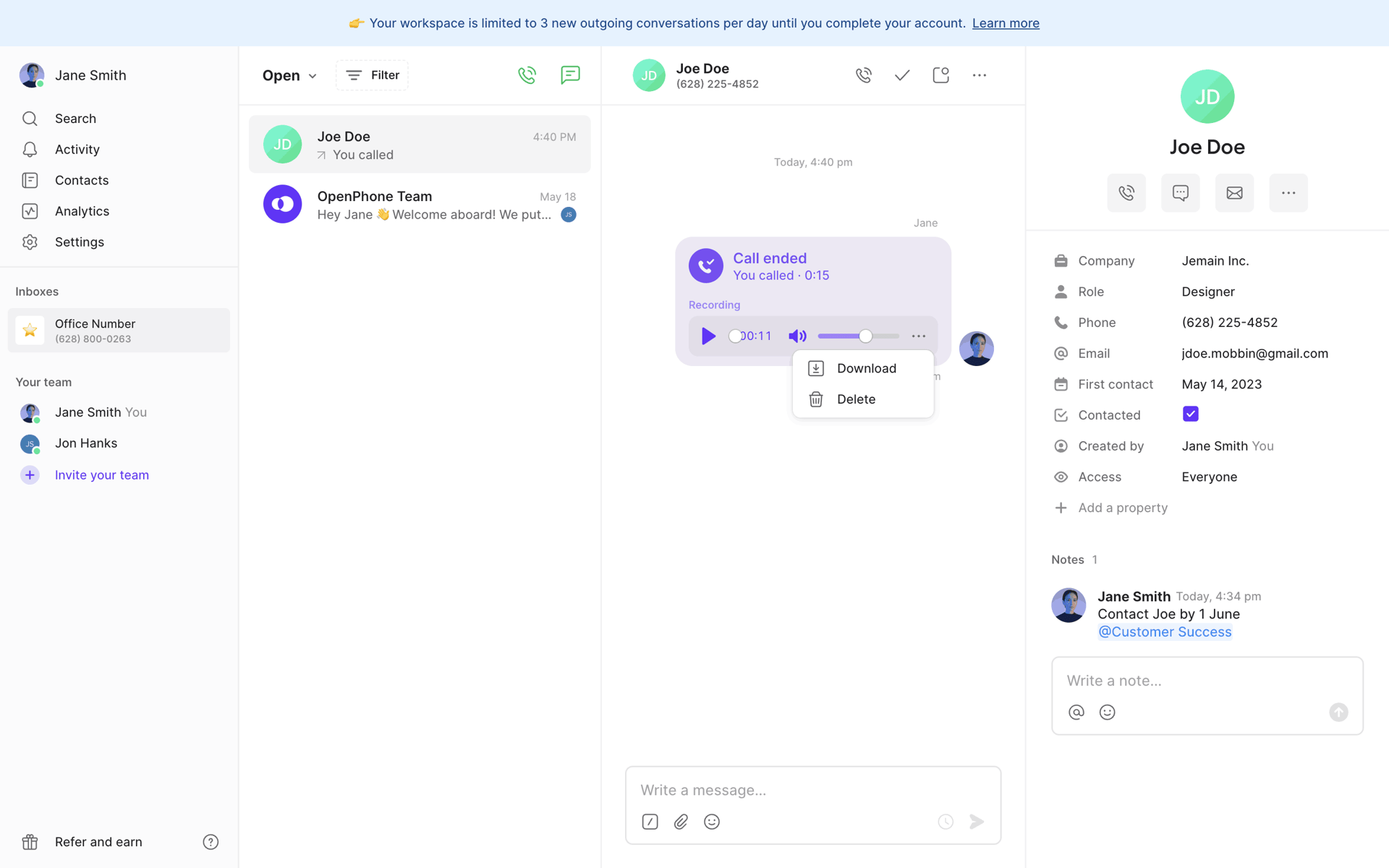Click the @Customer Success mention

(1165, 631)
